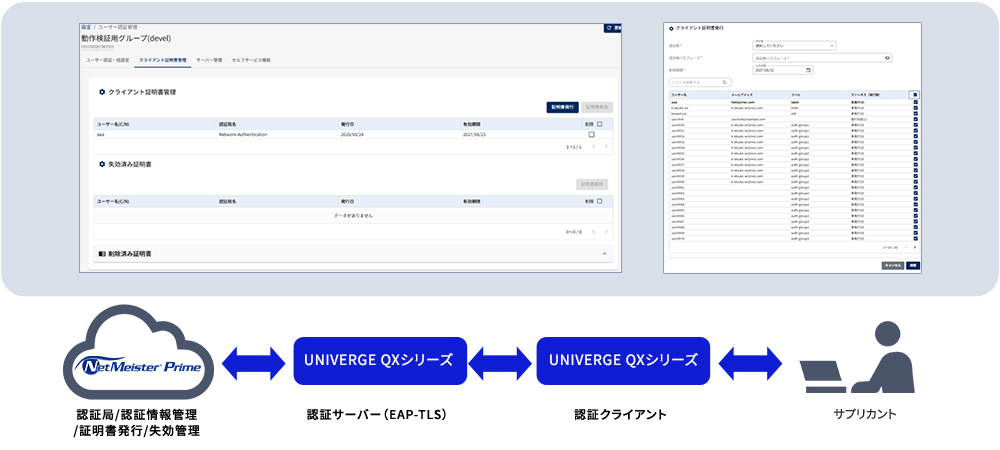Click the 2027/08/23 expiry date cell

coord(475,134)
